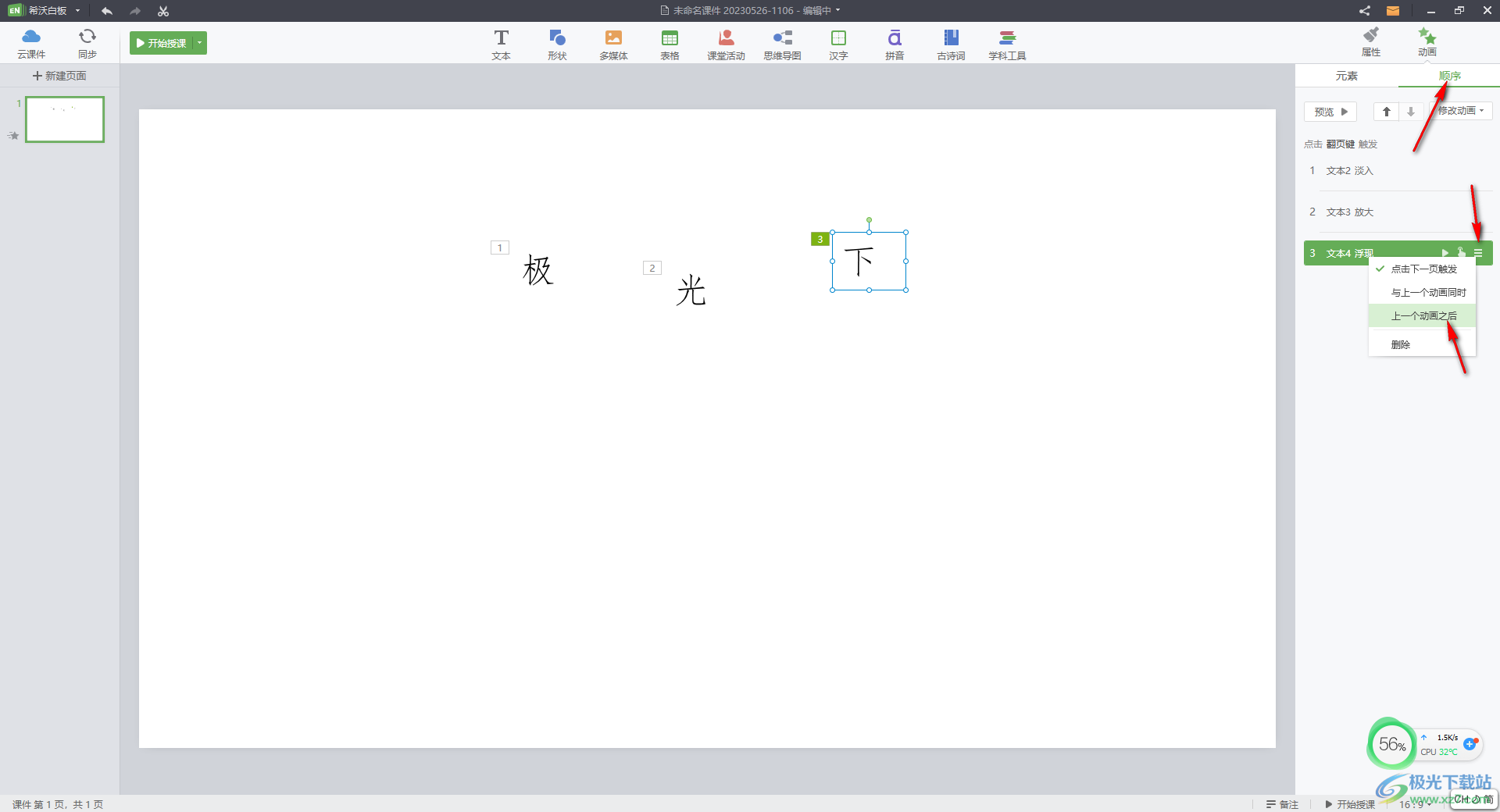Screen dimensions: 1500x812
Task: Open the Properties (属性) panel
Action: (x=1371, y=42)
